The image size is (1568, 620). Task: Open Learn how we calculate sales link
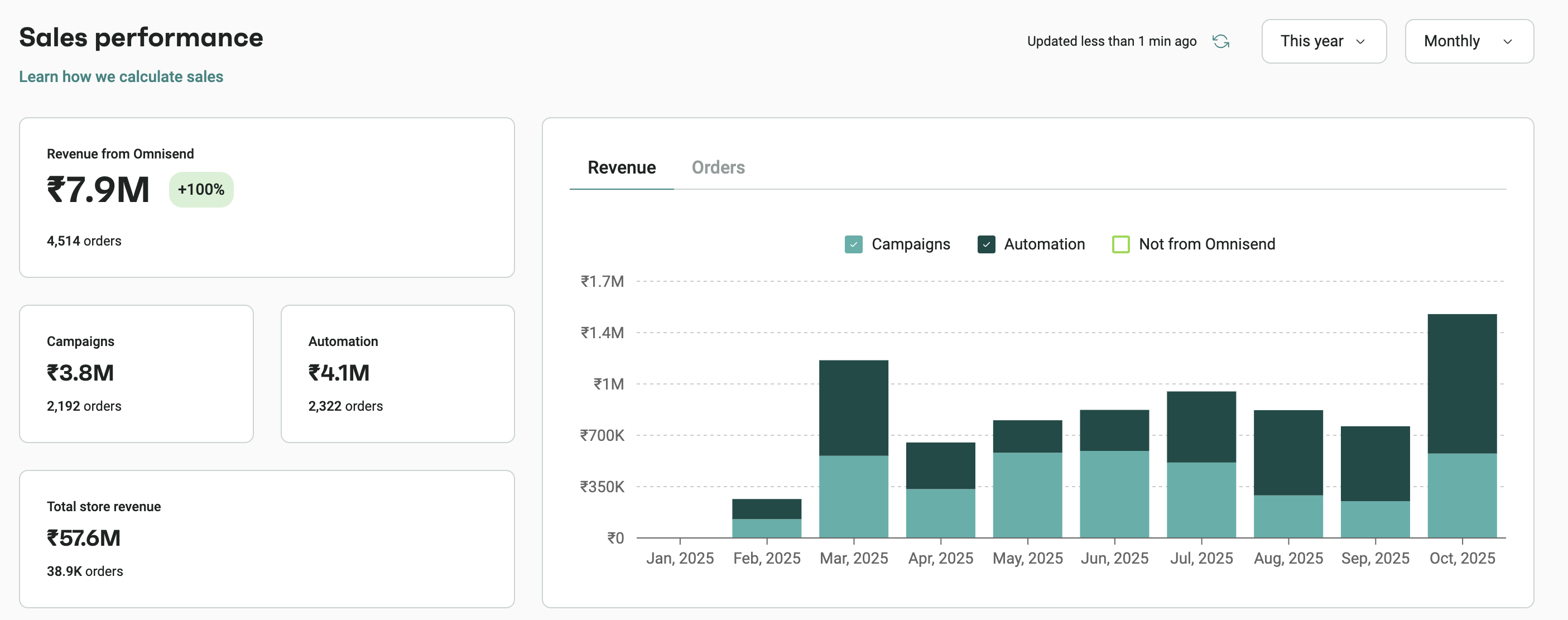(121, 77)
